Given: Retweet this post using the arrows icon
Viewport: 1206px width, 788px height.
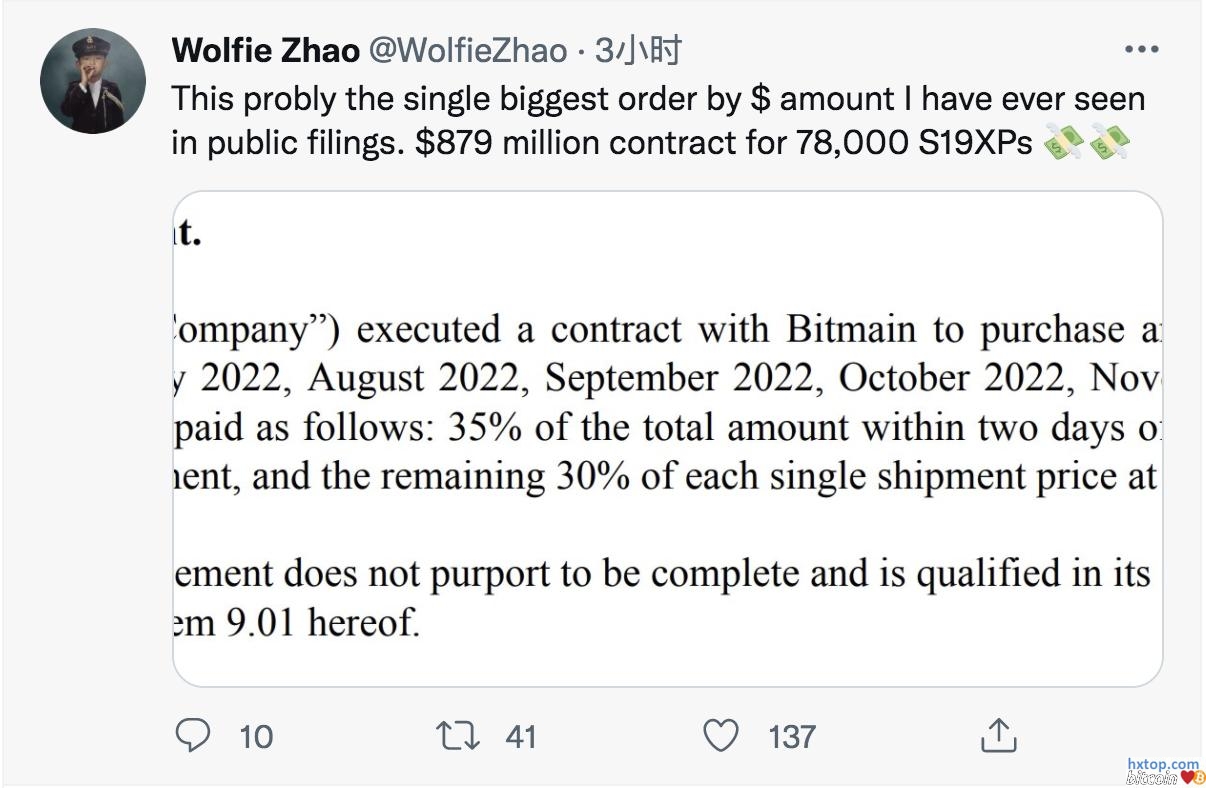Looking at the screenshot, I should (460, 736).
